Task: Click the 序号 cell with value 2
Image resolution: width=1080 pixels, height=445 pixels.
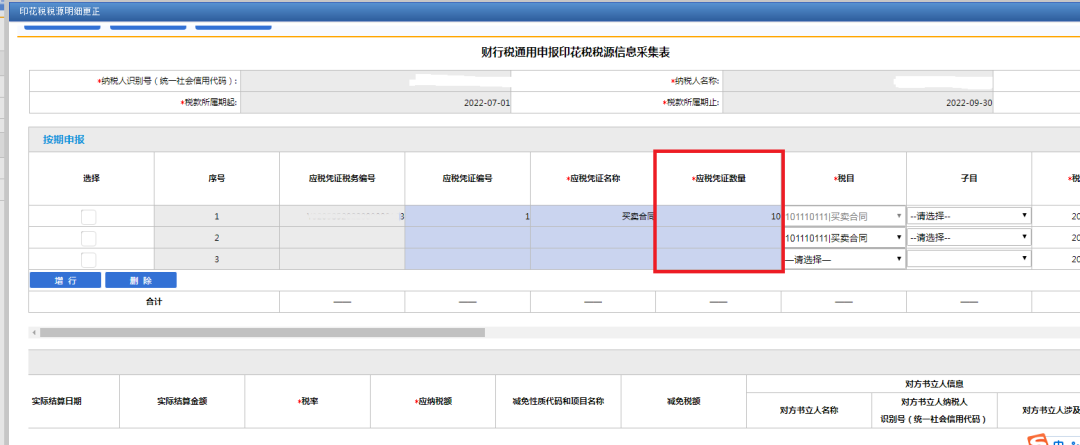Action: click(217, 238)
